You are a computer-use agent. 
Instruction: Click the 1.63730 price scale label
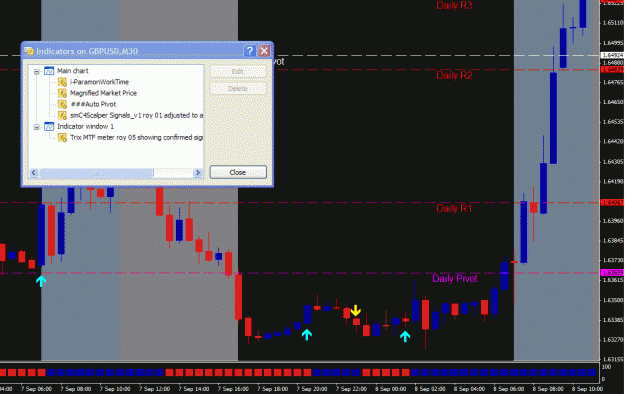[x=613, y=260]
